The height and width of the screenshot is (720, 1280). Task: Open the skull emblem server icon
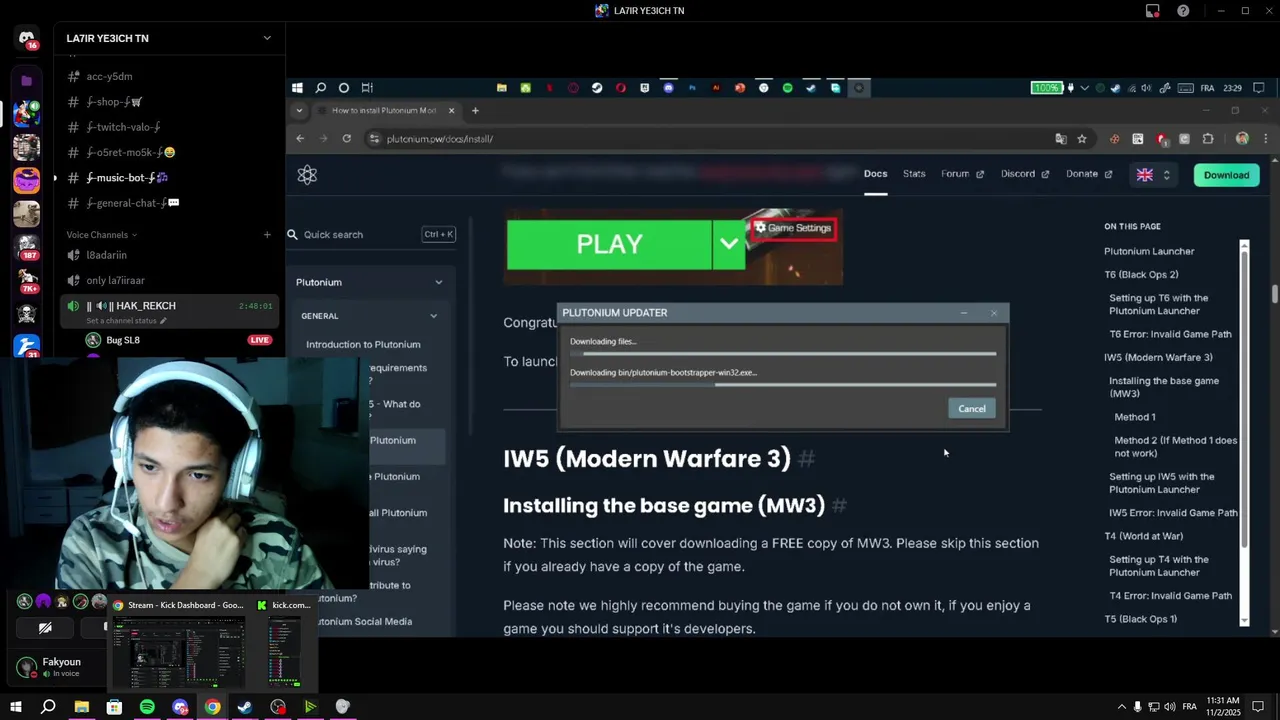27,314
